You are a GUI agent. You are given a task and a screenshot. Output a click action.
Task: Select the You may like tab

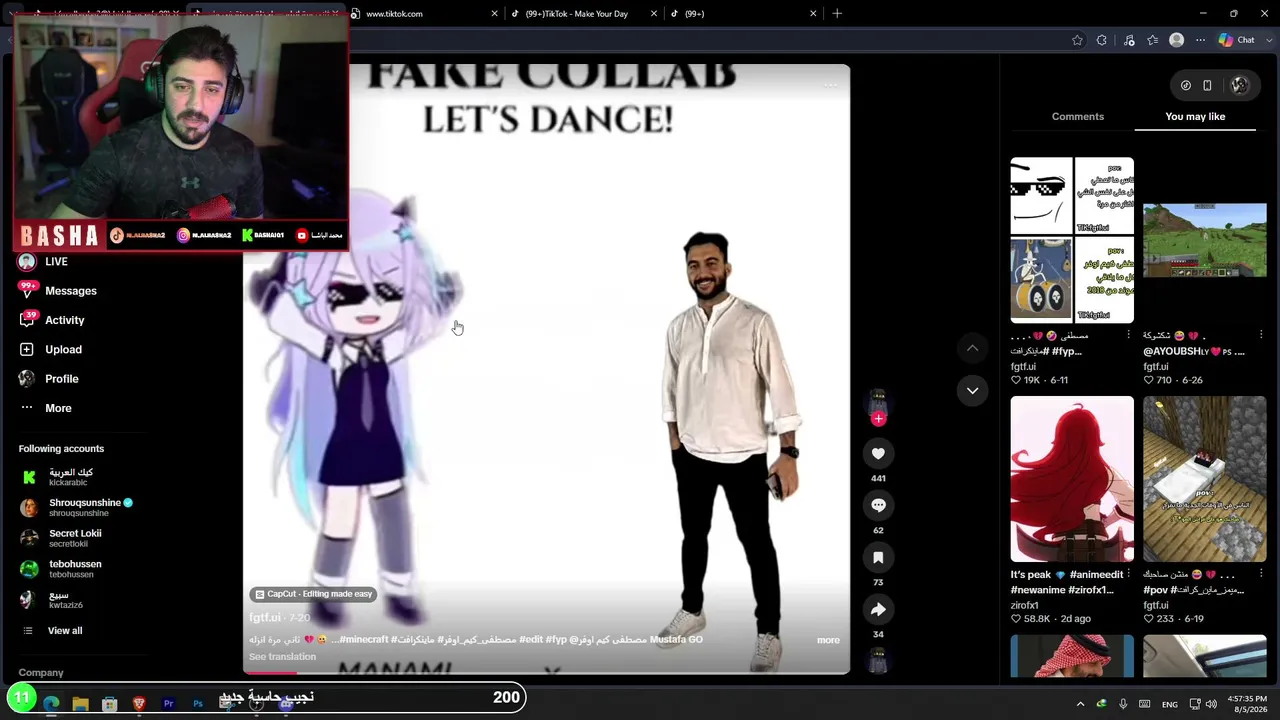pos(1195,117)
